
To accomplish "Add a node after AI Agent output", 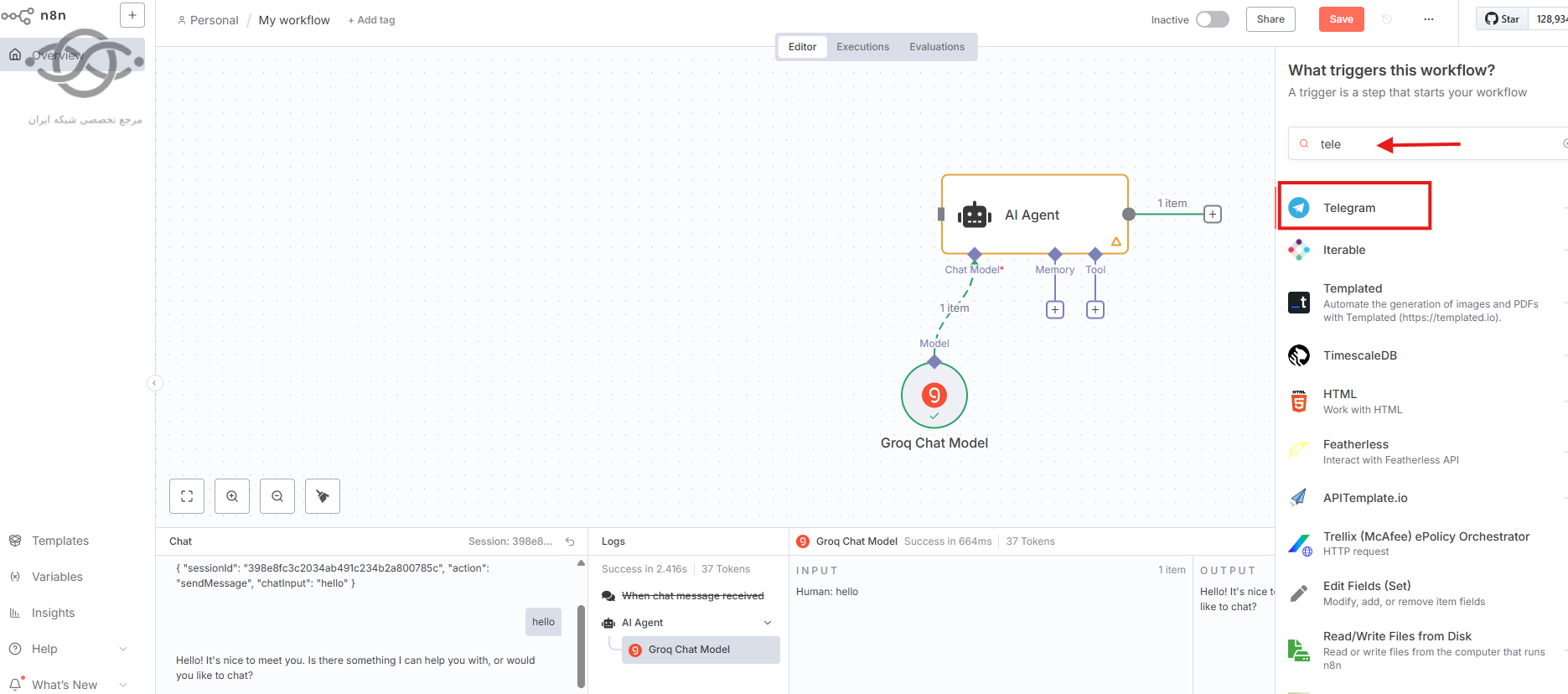I will [x=1213, y=215].
